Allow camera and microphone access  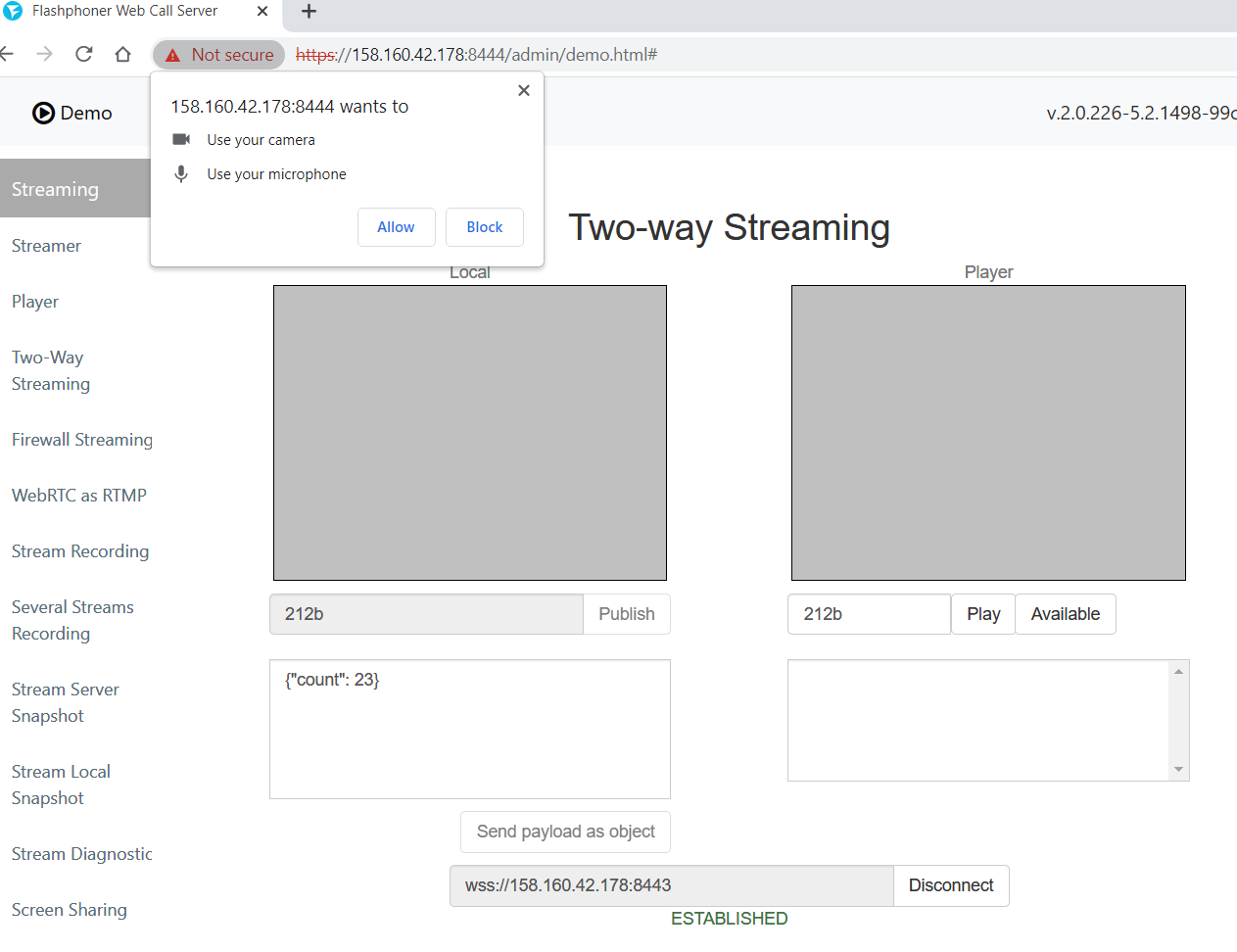pyautogui.click(x=396, y=227)
